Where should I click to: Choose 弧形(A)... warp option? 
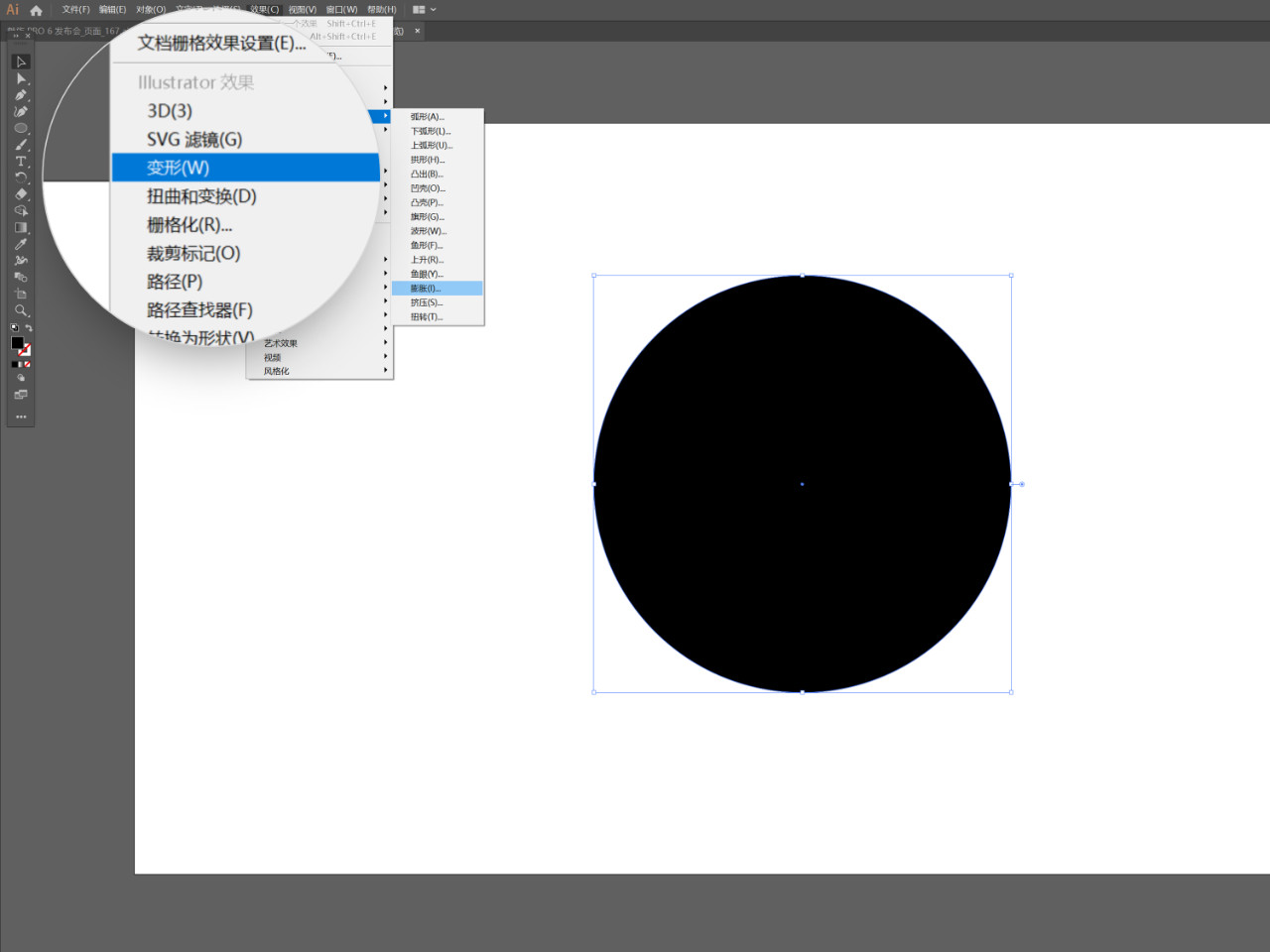pyautogui.click(x=438, y=117)
